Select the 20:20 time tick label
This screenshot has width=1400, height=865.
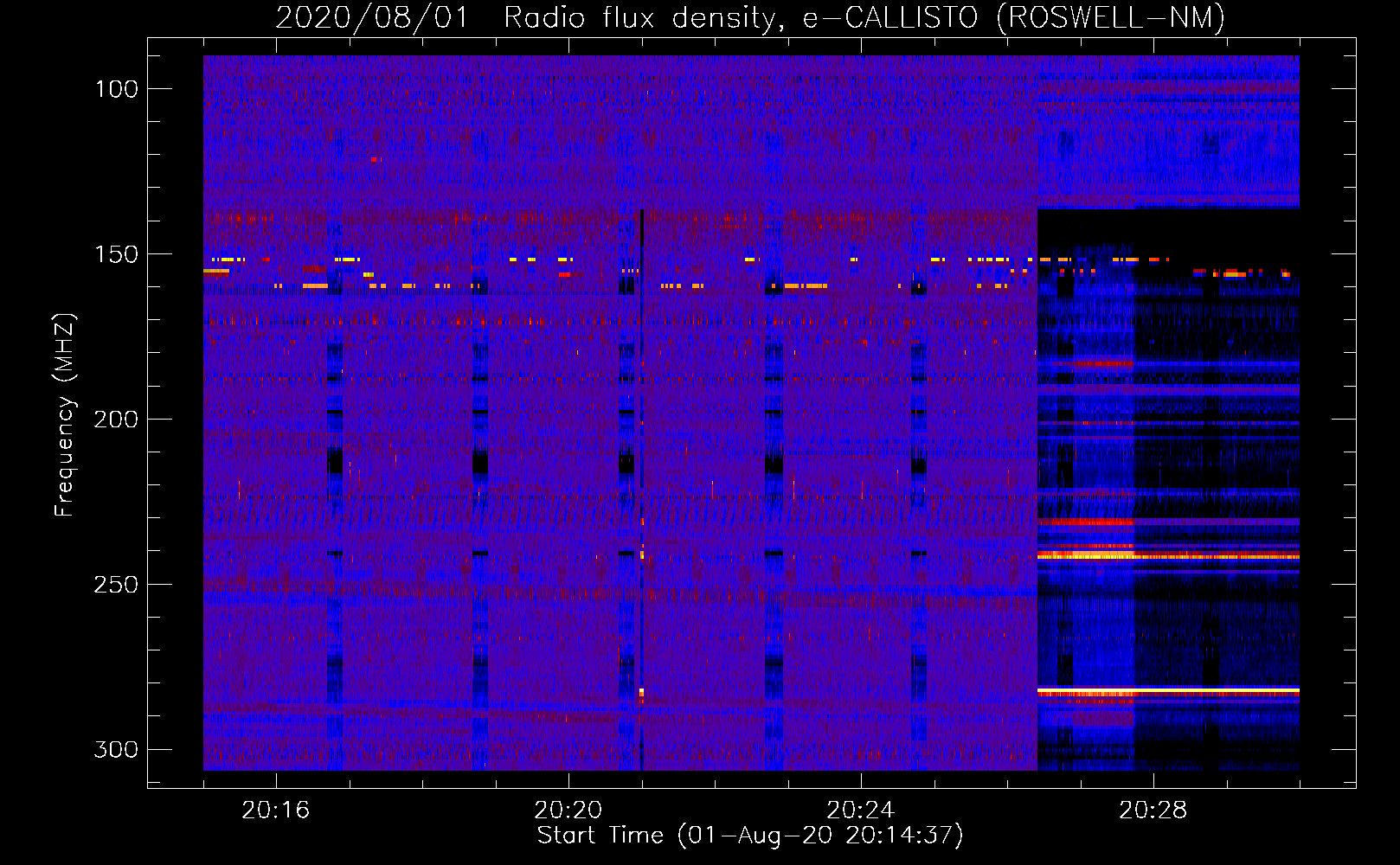click(568, 811)
